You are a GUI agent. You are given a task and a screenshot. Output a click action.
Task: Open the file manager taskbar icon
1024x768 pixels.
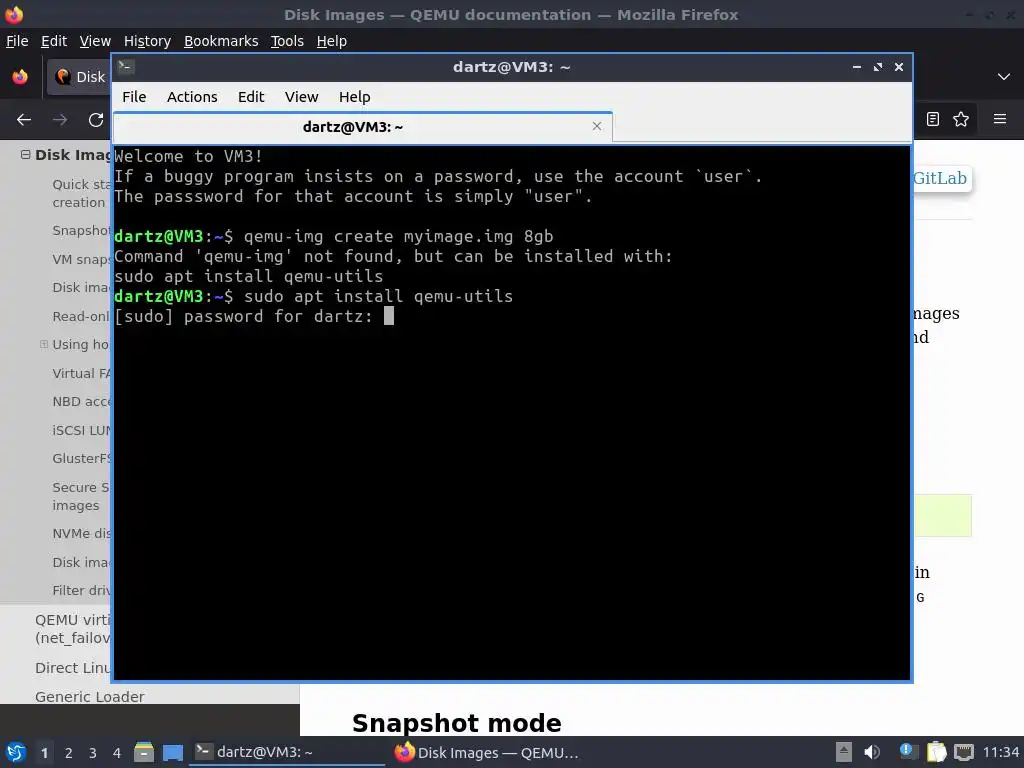pos(144,753)
